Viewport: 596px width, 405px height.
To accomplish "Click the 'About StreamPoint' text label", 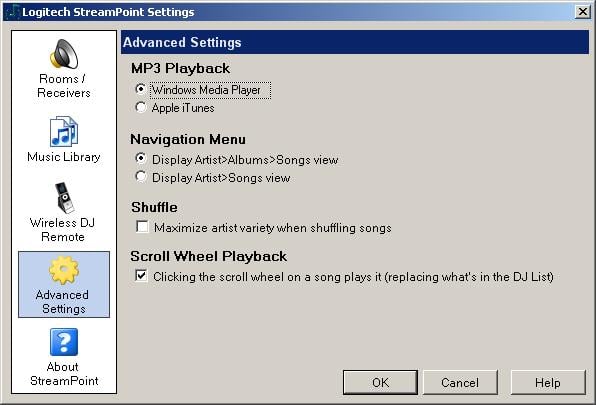I will click(x=64, y=374).
